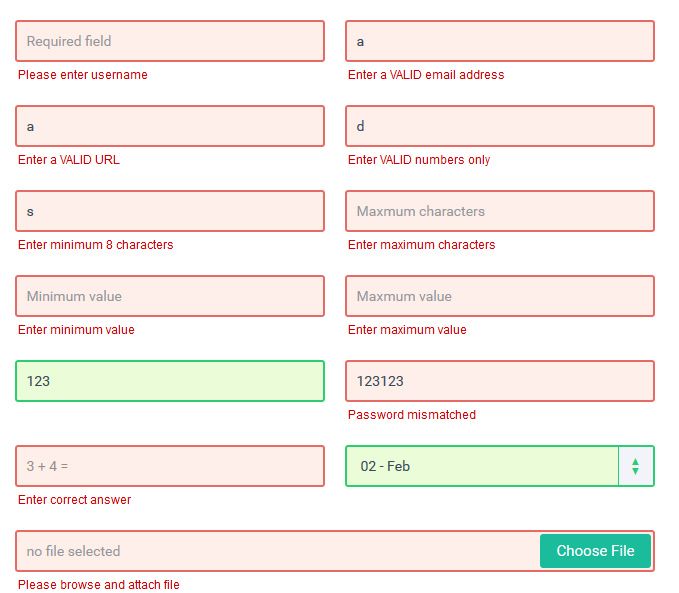The image size is (679, 593).
Task: Click the confirm password field with 123123
Action: [x=500, y=381]
